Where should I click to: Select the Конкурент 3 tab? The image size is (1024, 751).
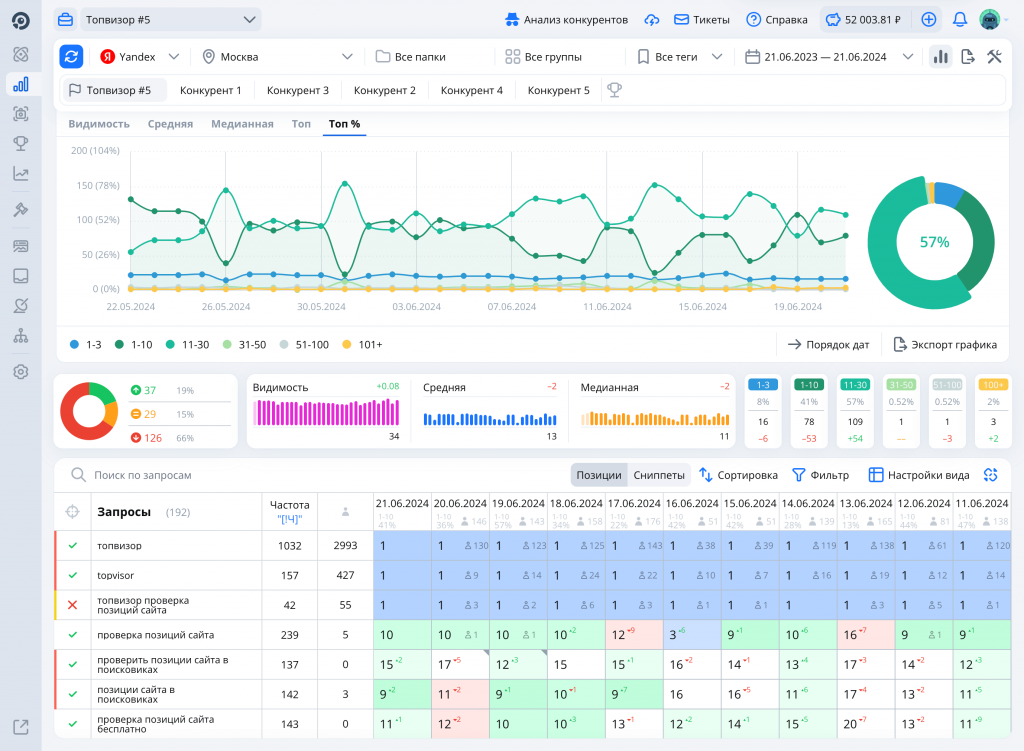pos(298,90)
